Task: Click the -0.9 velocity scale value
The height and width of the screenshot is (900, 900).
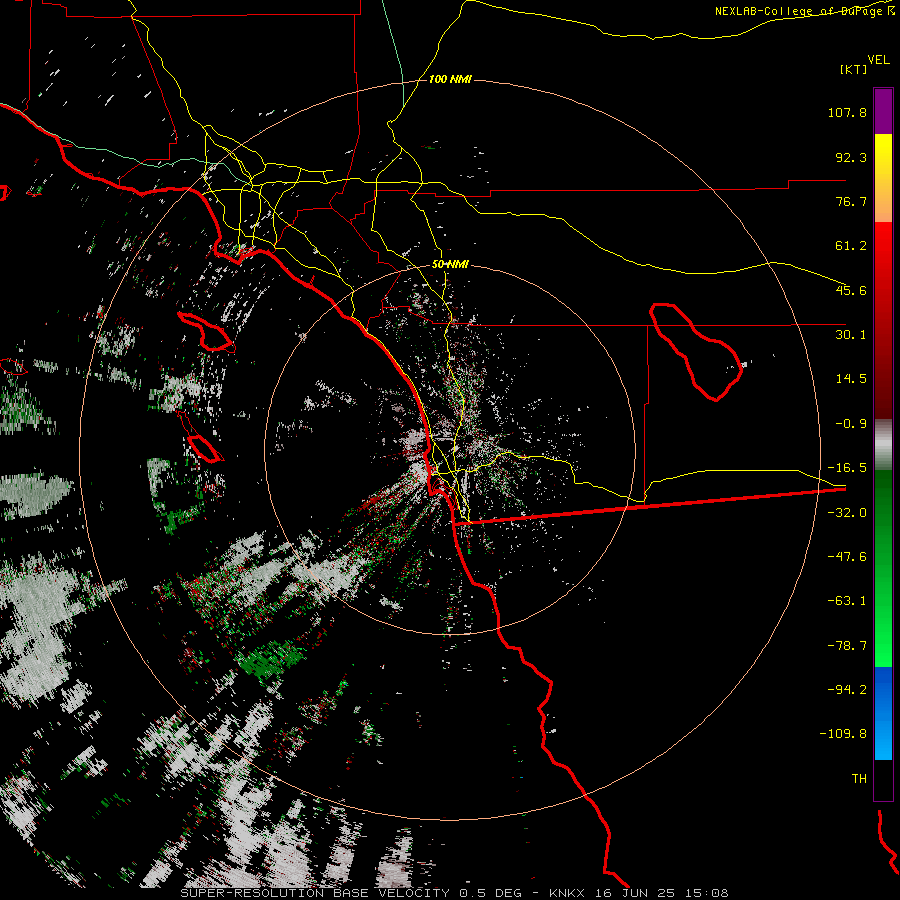Action: click(851, 424)
